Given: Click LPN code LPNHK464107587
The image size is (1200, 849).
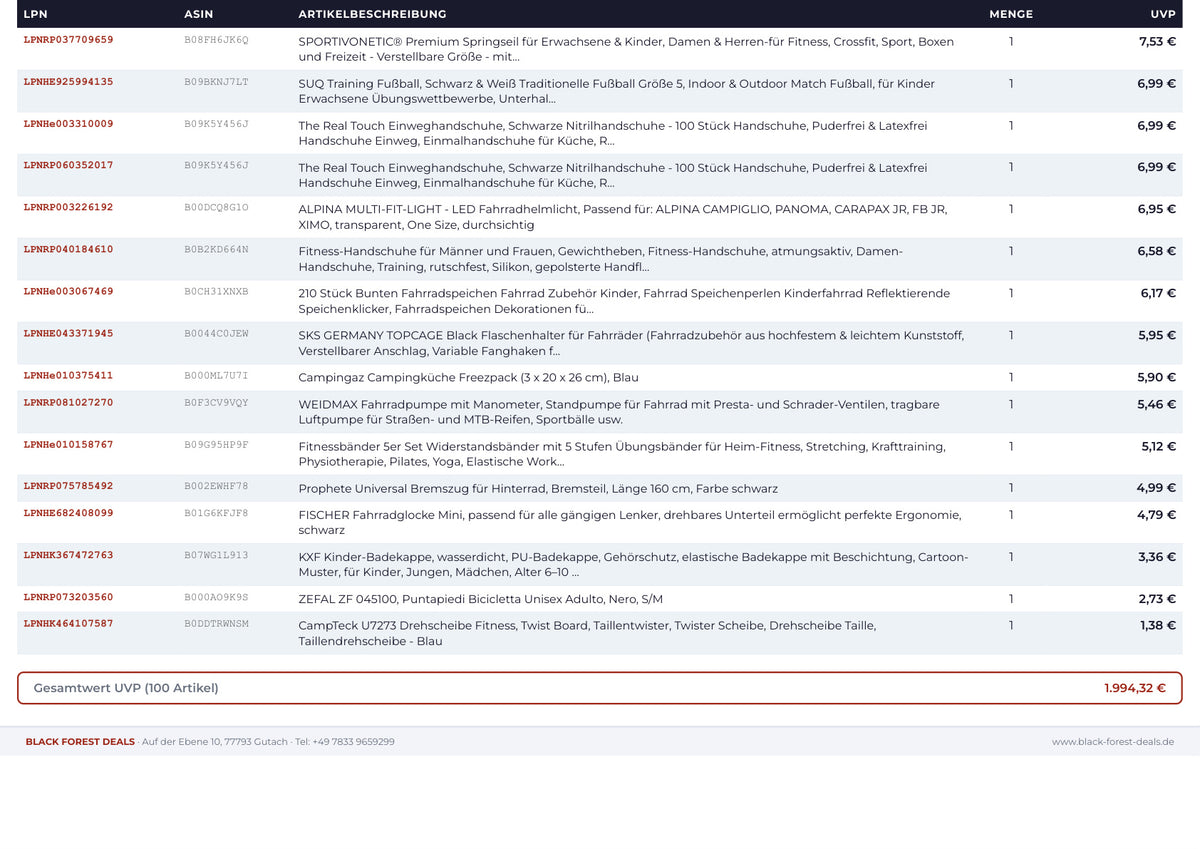Looking at the screenshot, I should coord(68,623).
